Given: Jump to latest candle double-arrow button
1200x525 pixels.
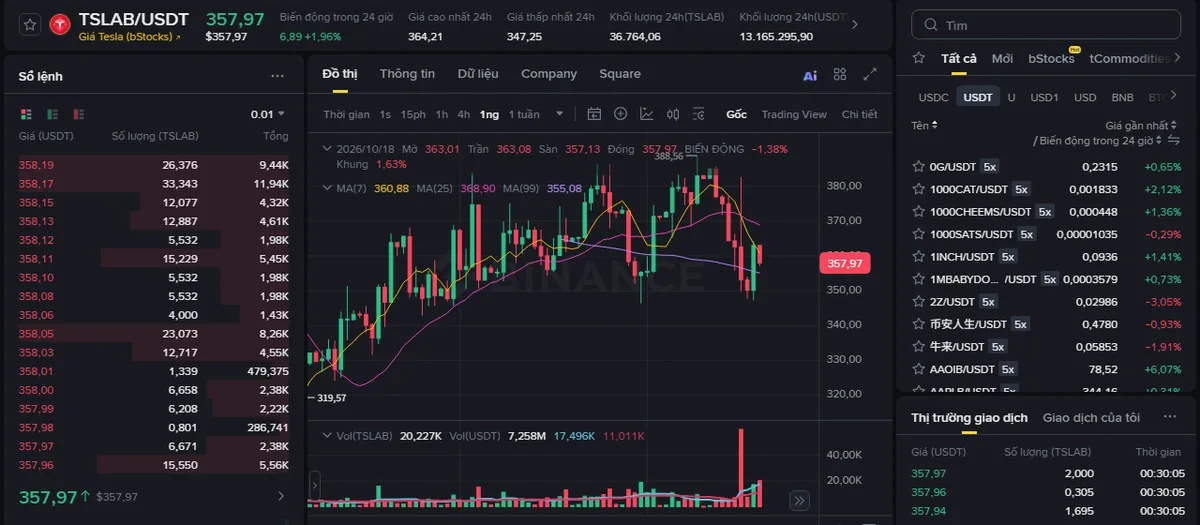Looking at the screenshot, I should click(x=799, y=501).
